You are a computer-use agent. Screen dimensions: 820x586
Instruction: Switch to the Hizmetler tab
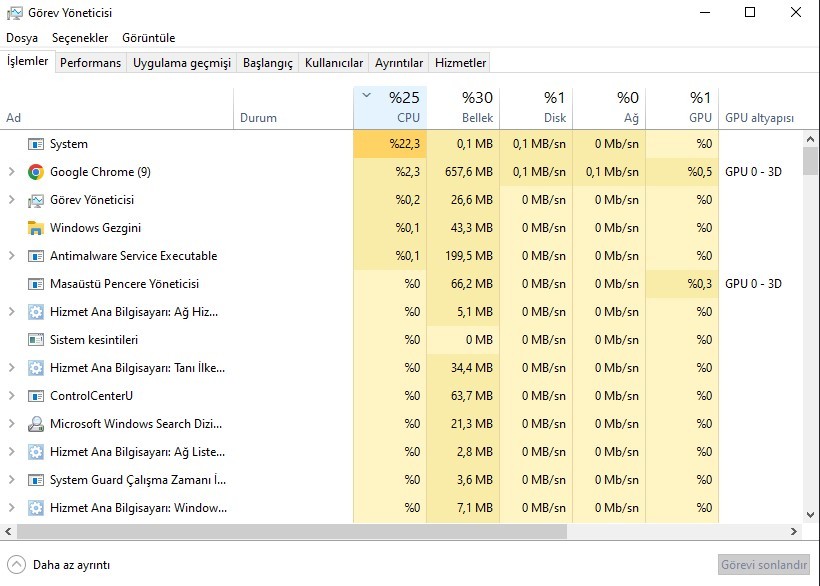coord(460,63)
